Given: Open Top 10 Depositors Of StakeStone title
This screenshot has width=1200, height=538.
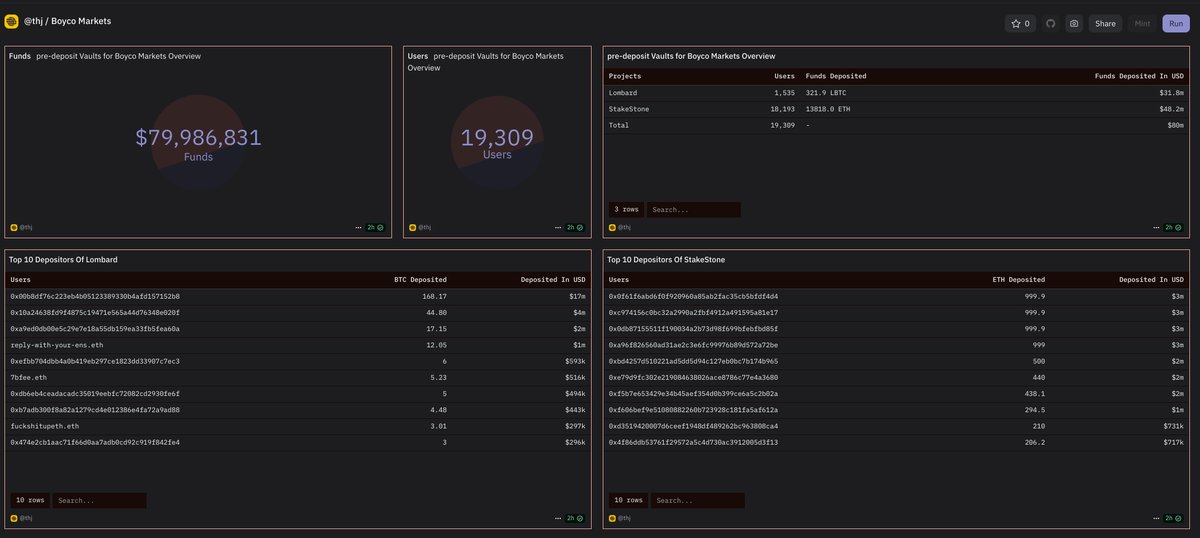Looking at the screenshot, I should point(667,259).
